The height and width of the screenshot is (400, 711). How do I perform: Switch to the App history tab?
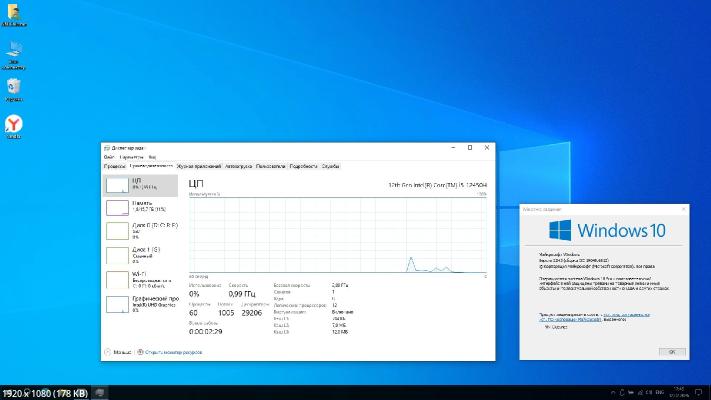pyautogui.click(x=199, y=166)
